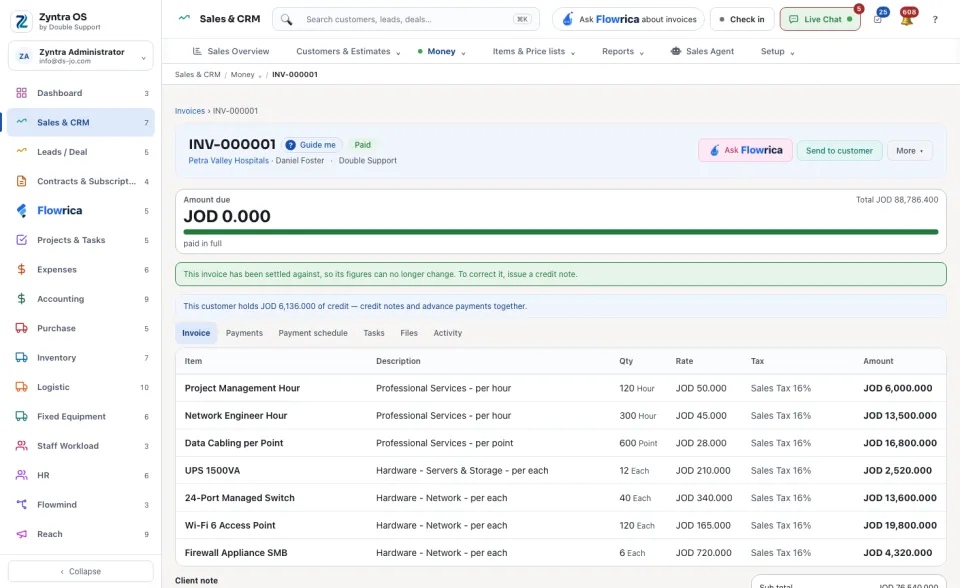Open the tasks checklist icon with 25 badge

coord(878,20)
